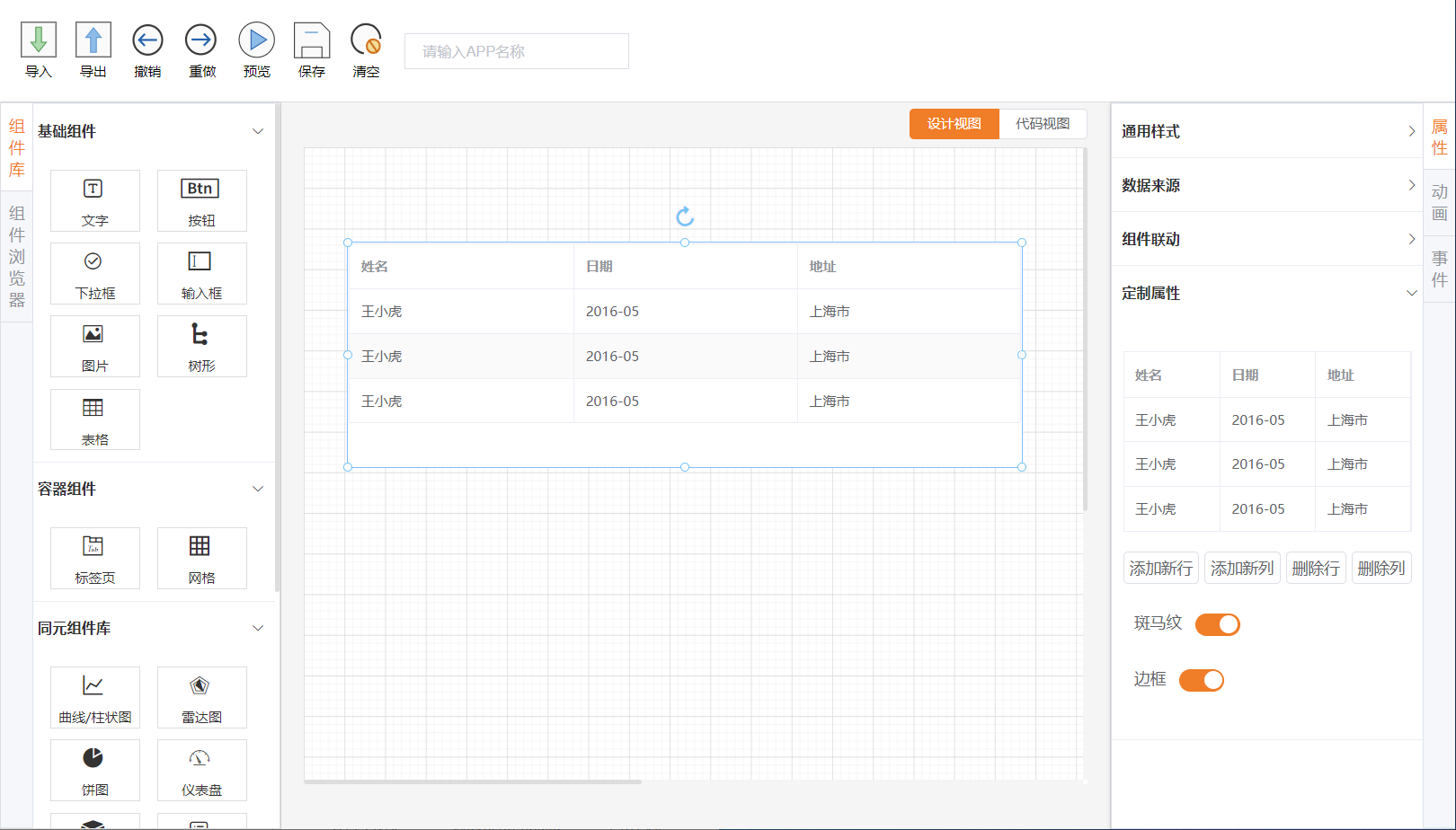Select the 饼图 pie chart component
This screenshot has width=1456, height=830.
click(x=95, y=771)
